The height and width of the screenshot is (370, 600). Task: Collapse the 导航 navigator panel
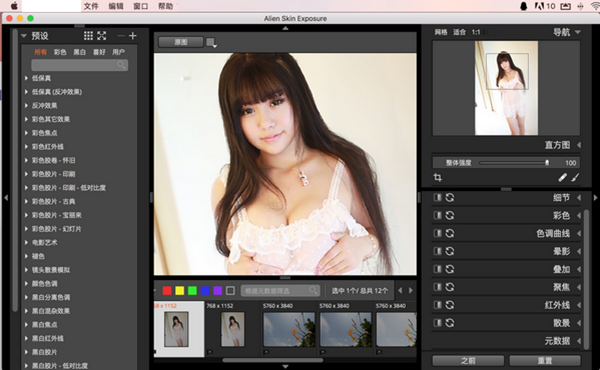click(578, 32)
